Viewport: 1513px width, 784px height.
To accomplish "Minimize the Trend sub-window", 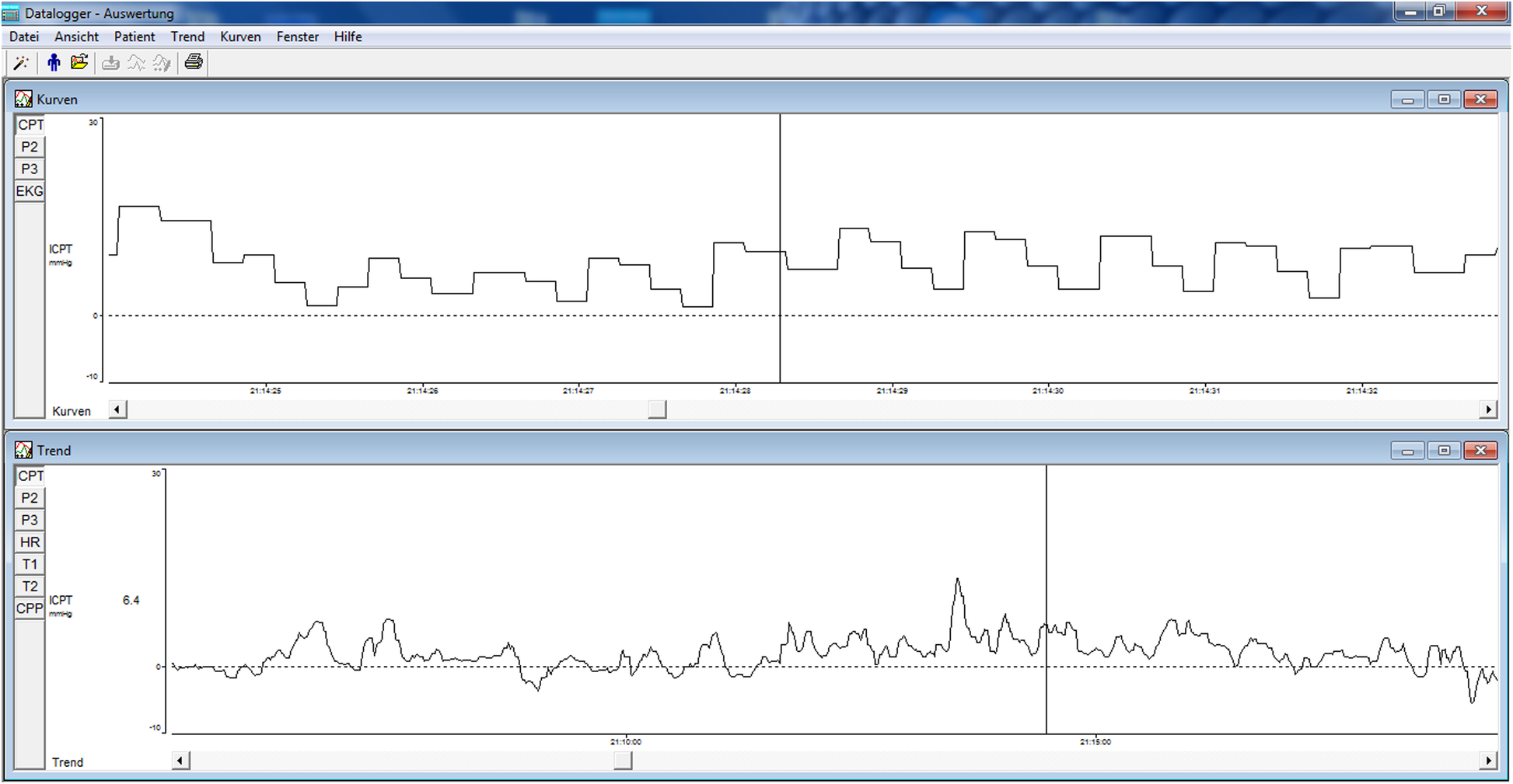I will (x=1407, y=451).
